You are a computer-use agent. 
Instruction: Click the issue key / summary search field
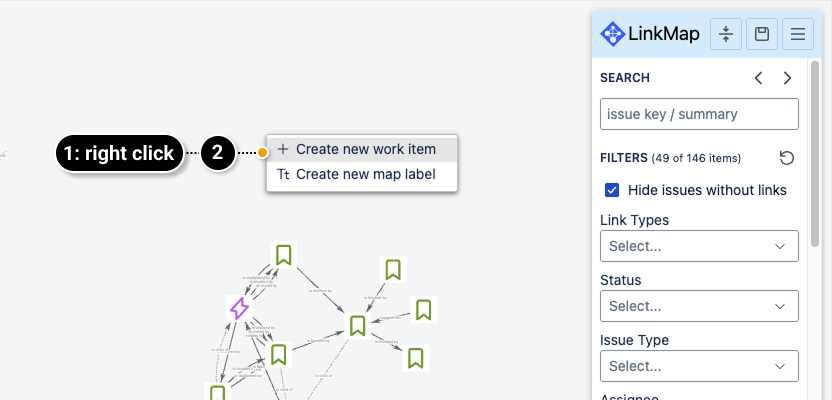click(699, 114)
